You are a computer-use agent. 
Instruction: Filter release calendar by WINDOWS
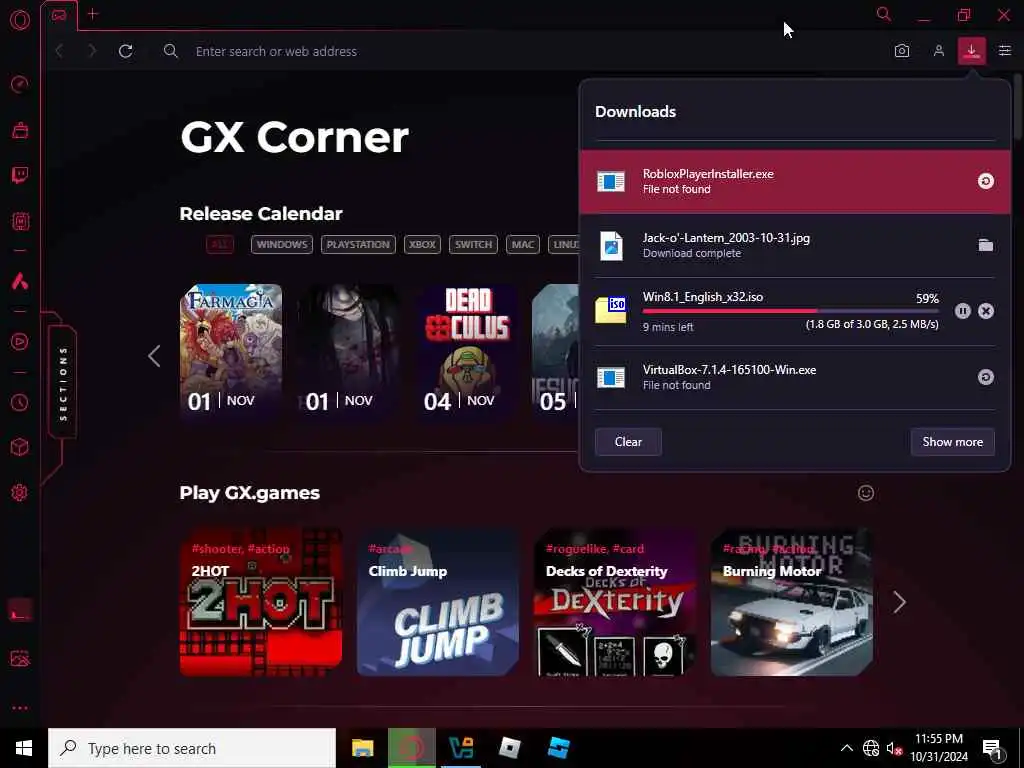[281, 244]
